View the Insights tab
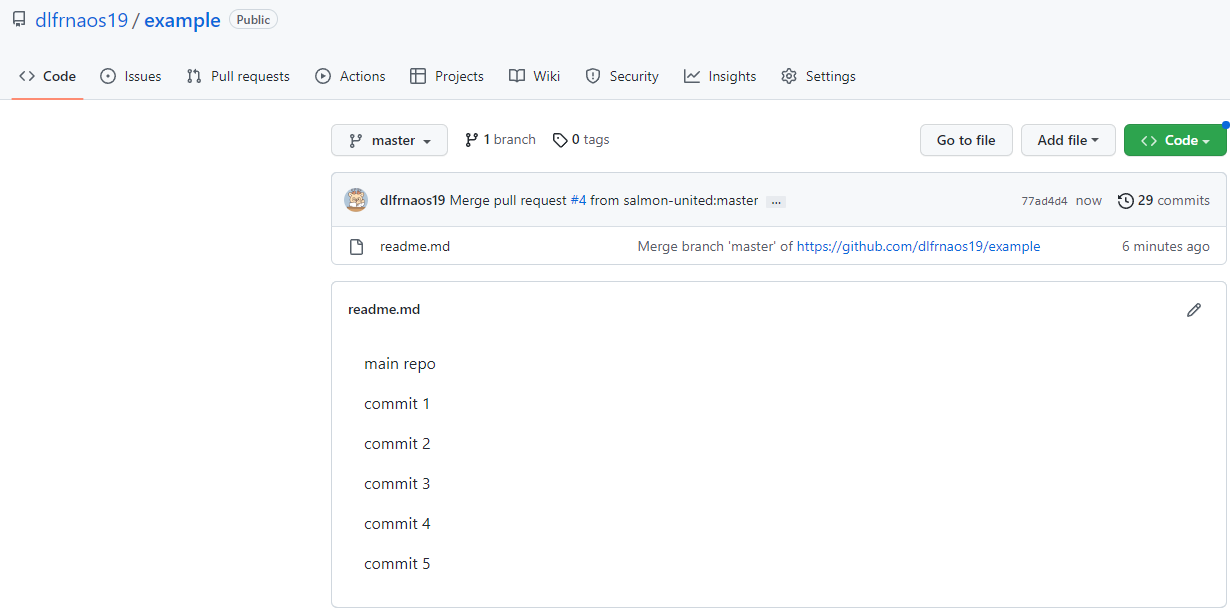 tap(720, 76)
